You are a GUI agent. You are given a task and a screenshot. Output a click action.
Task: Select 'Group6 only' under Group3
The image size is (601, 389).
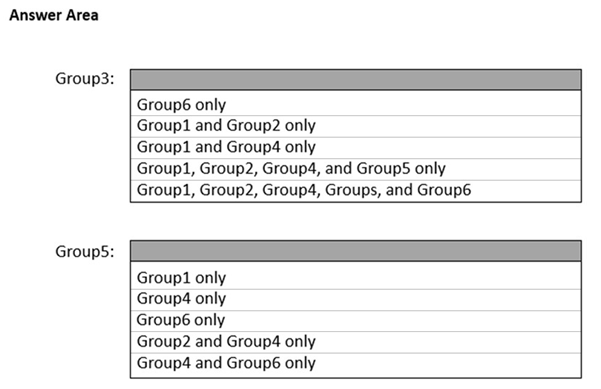click(356, 104)
